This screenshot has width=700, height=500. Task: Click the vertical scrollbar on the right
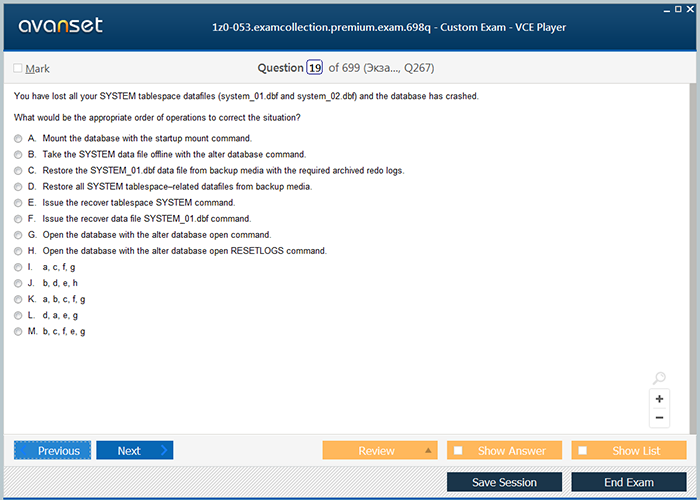(693, 258)
